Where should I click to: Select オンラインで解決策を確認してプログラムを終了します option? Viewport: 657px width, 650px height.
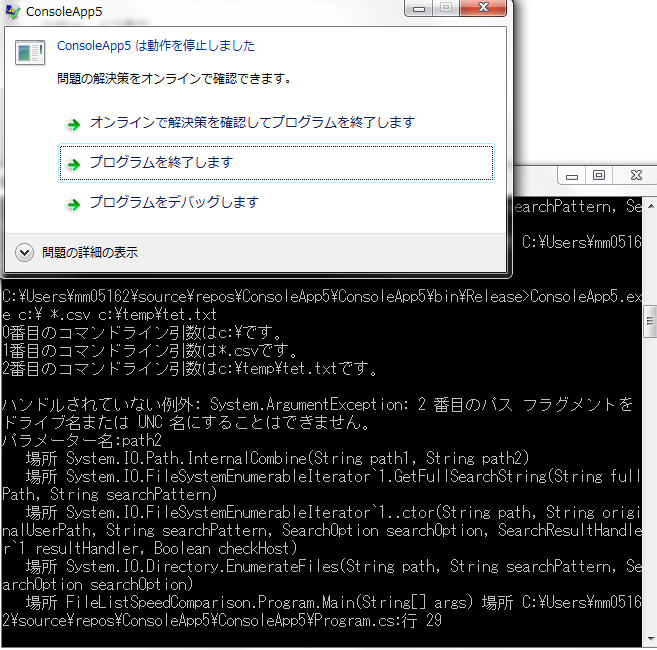click(x=251, y=123)
